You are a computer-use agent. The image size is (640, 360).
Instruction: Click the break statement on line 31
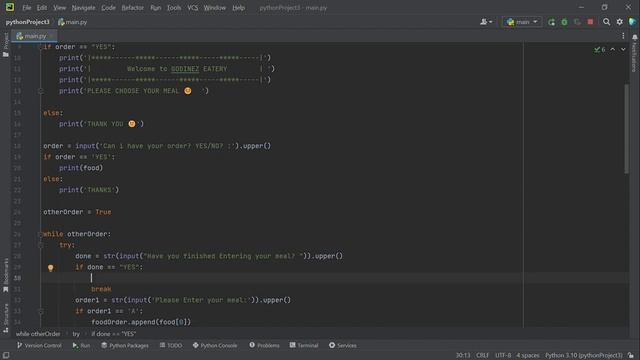(101, 289)
